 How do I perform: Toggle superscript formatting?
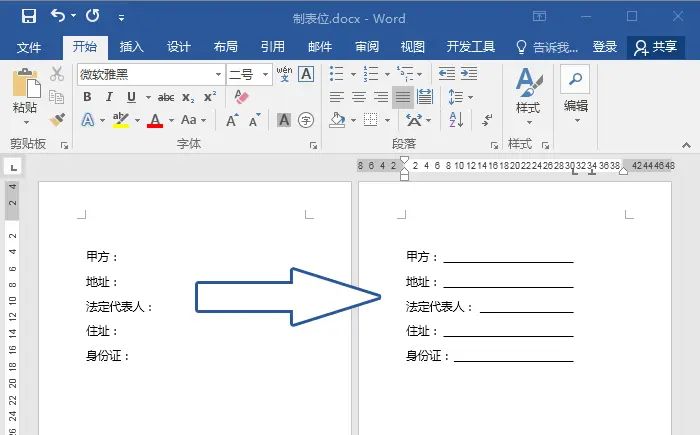click(x=210, y=97)
